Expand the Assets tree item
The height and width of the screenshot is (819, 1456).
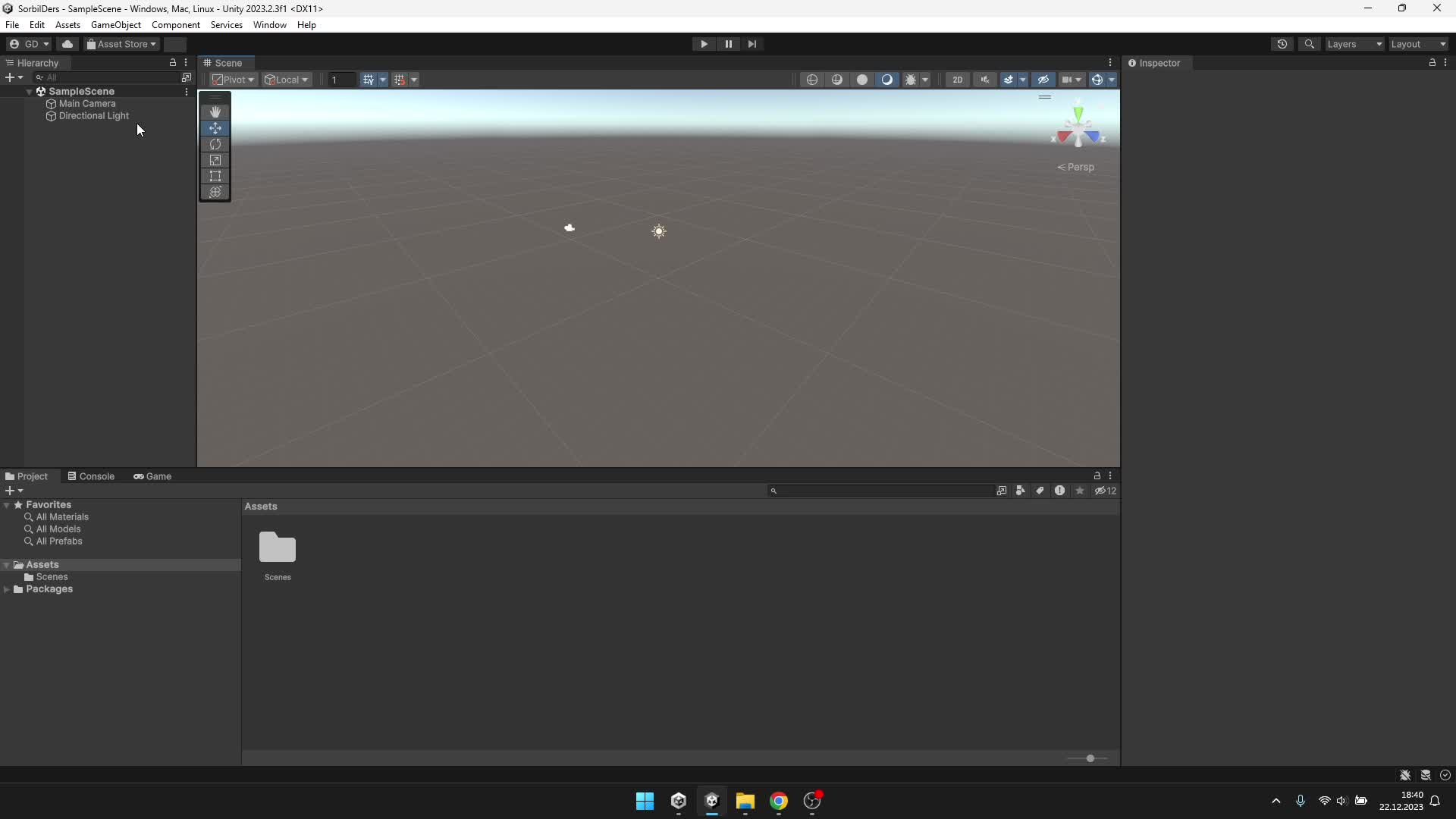tap(8, 564)
